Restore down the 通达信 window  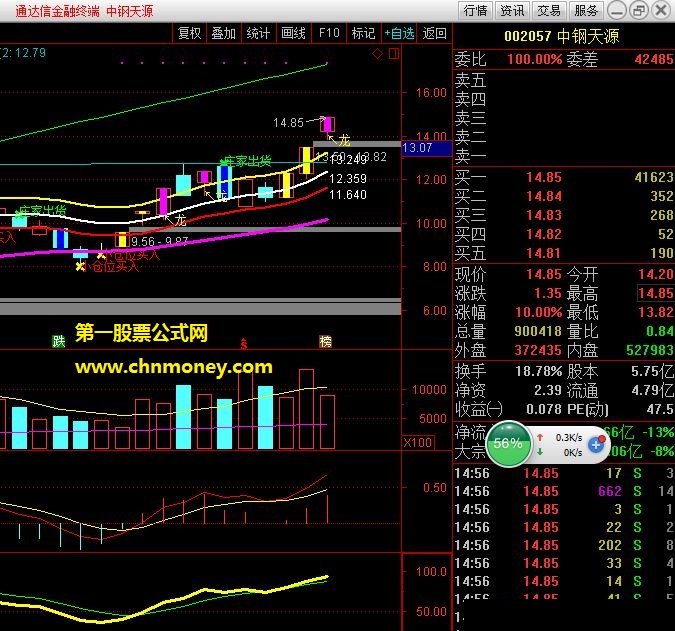point(639,10)
